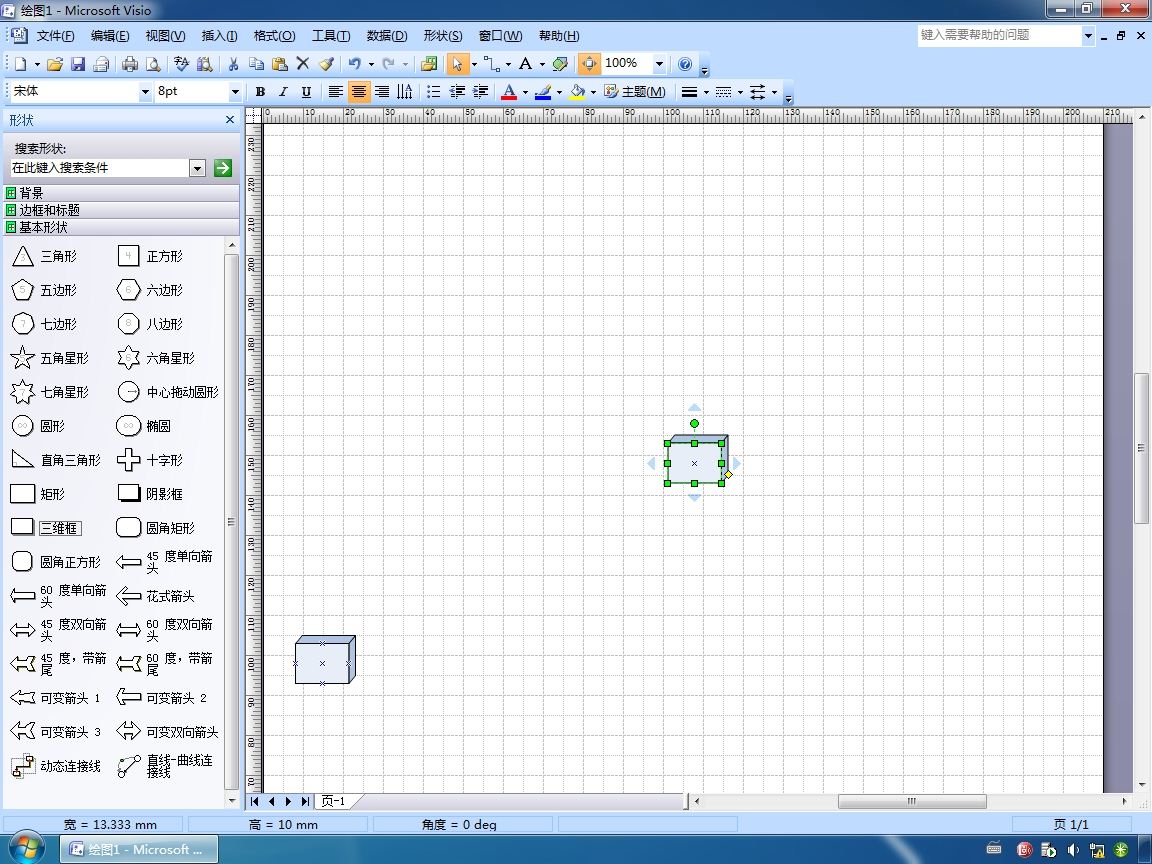This screenshot has width=1152, height=864.
Task: Click the 主题(M) button
Action: (x=635, y=92)
